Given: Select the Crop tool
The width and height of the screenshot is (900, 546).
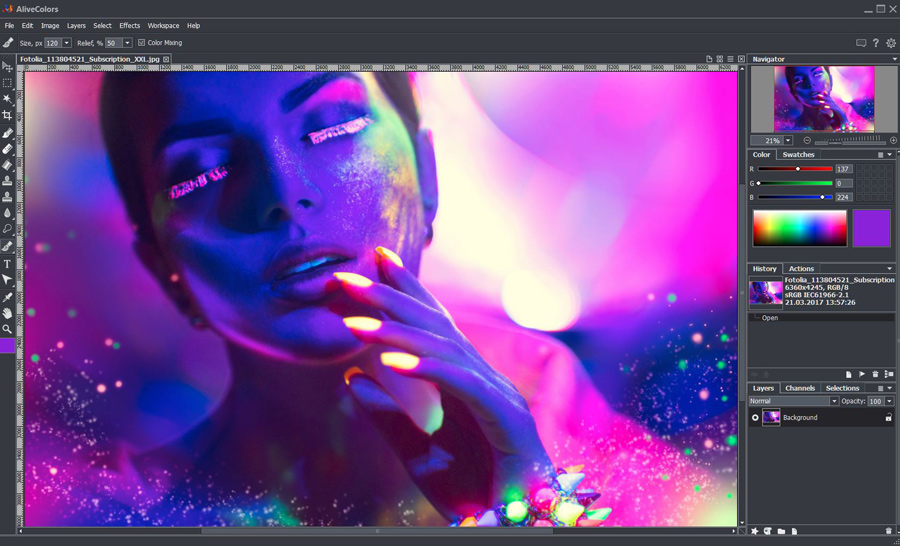Looking at the screenshot, I should coord(7,115).
